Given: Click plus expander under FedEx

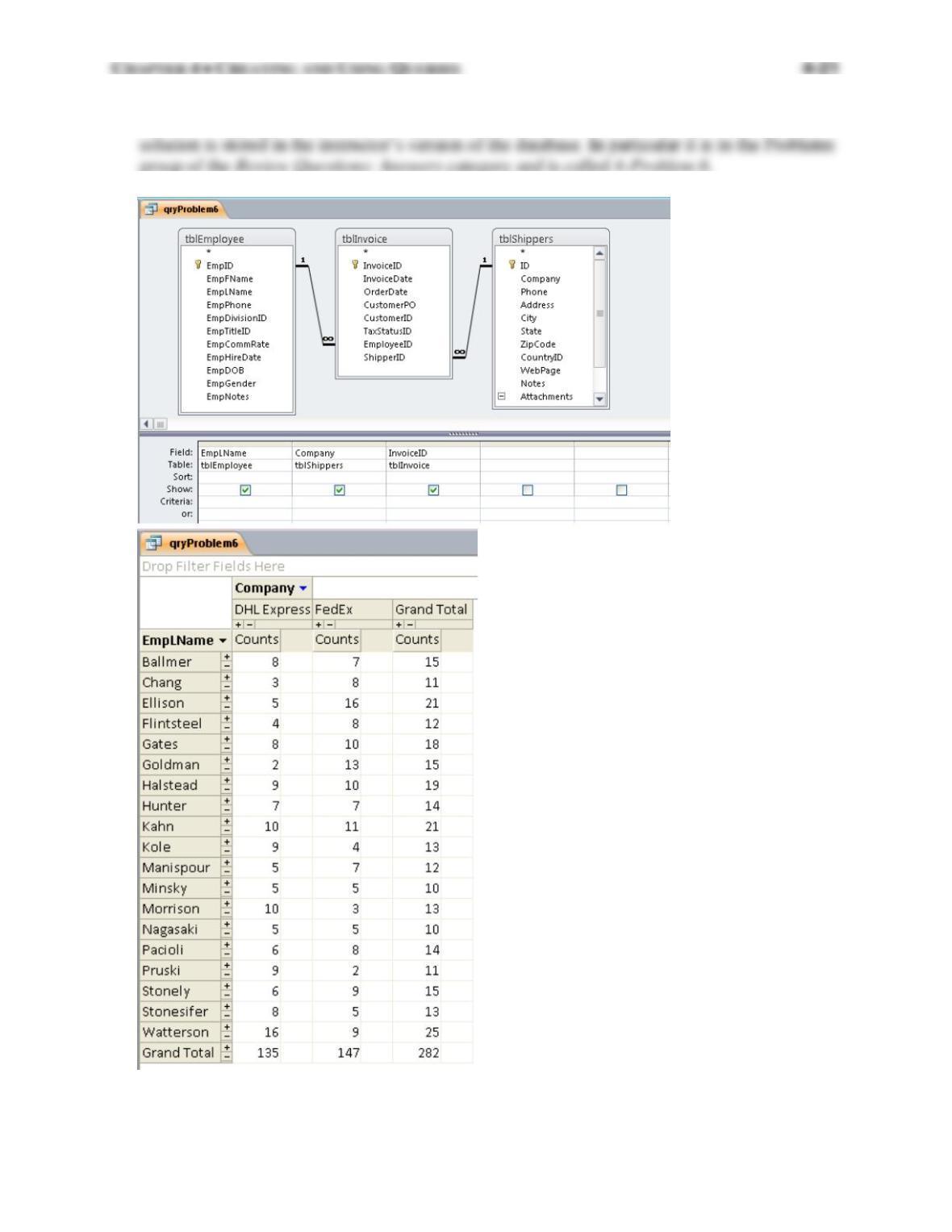Looking at the screenshot, I should [x=319, y=624].
